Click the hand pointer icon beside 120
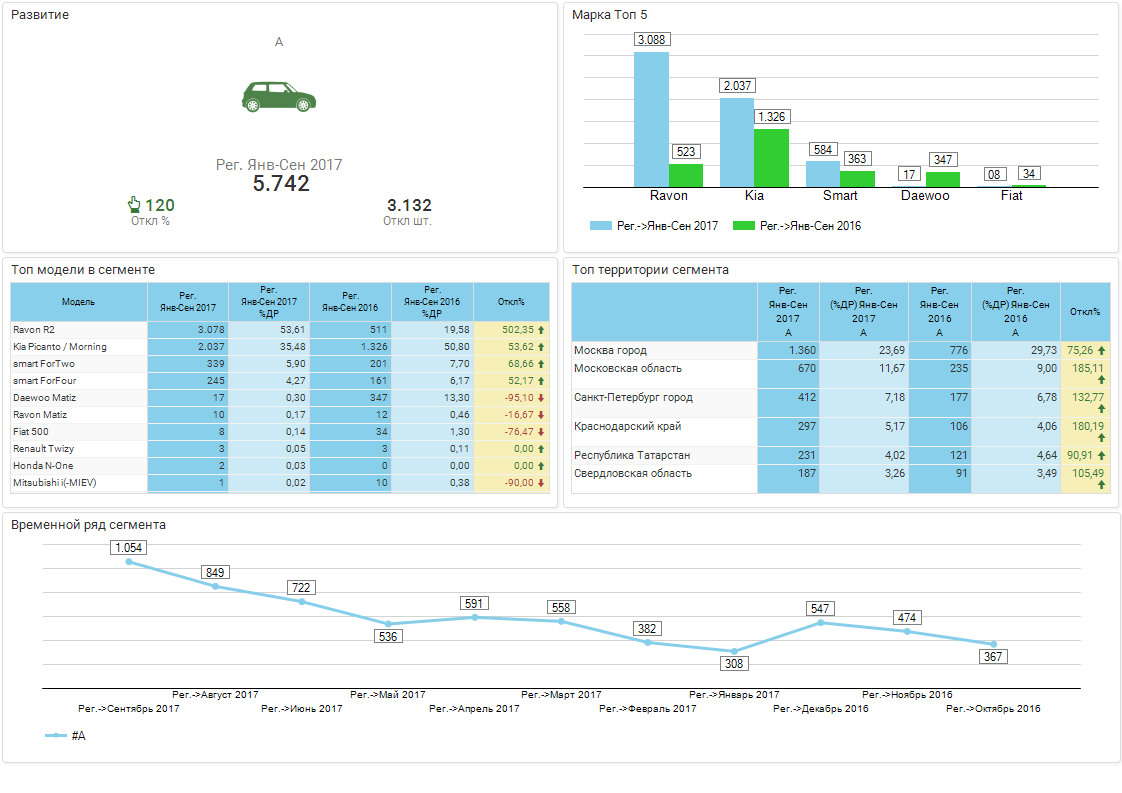Image resolution: width=1122 pixels, height=793 pixels. tap(135, 205)
